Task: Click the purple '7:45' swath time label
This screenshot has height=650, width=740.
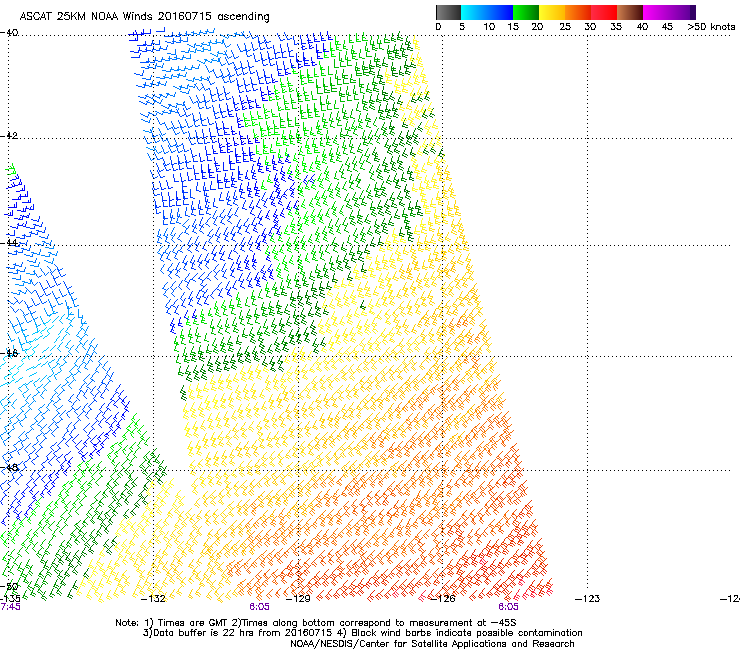Action: pos(10,607)
